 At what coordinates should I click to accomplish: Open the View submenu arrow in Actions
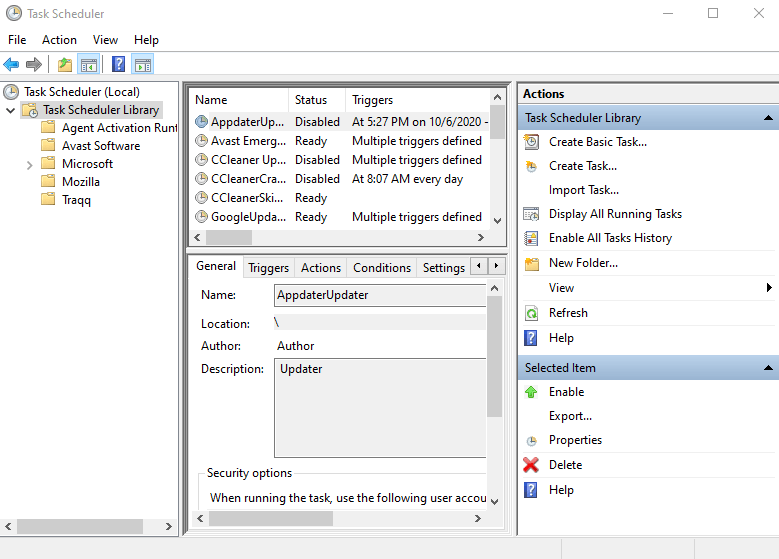pyautogui.click(x=769, y=288)
